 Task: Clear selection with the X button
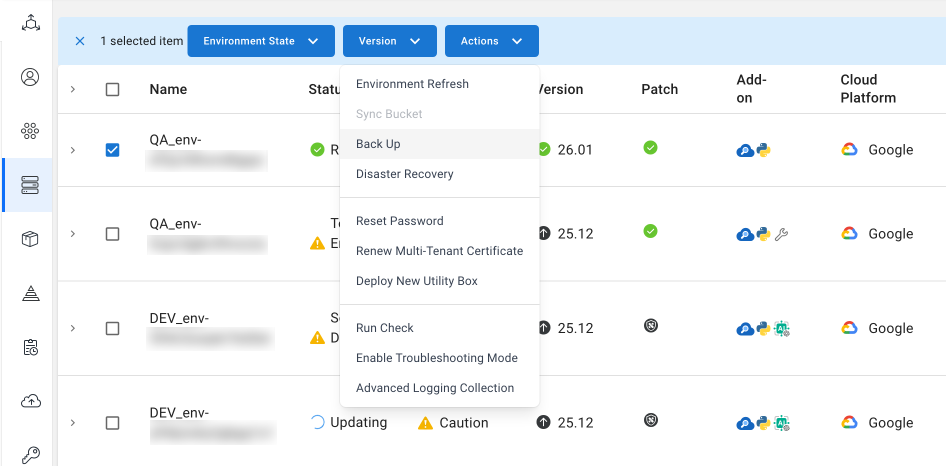[x=80, y=41]
